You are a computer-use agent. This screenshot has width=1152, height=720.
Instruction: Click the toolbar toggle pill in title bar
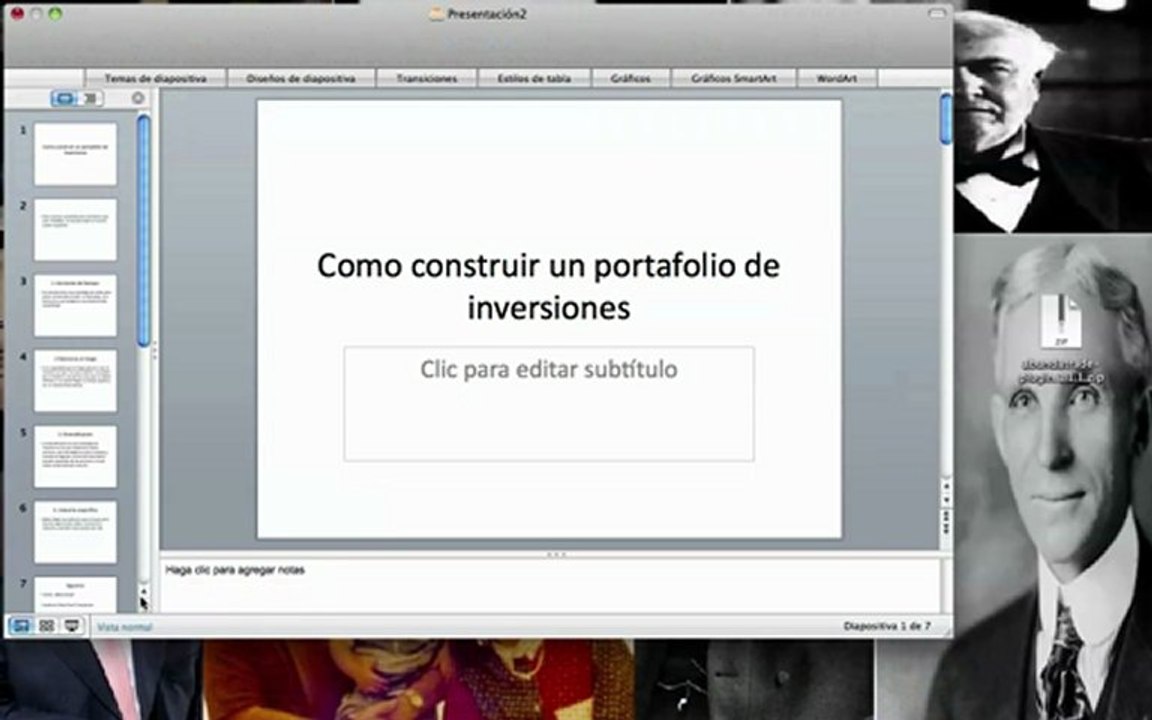pos(937,13)
